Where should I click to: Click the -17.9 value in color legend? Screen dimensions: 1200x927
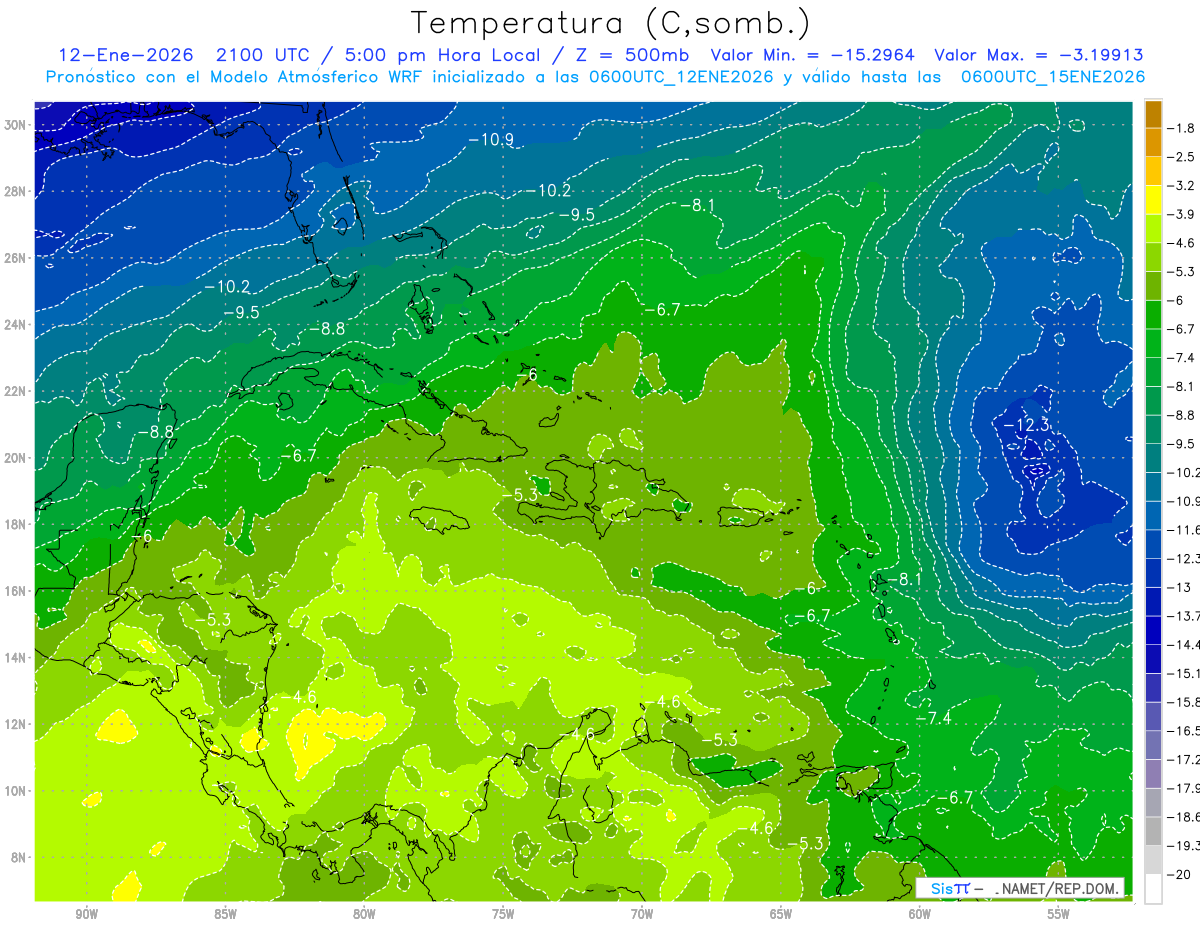coord(1183,787)
